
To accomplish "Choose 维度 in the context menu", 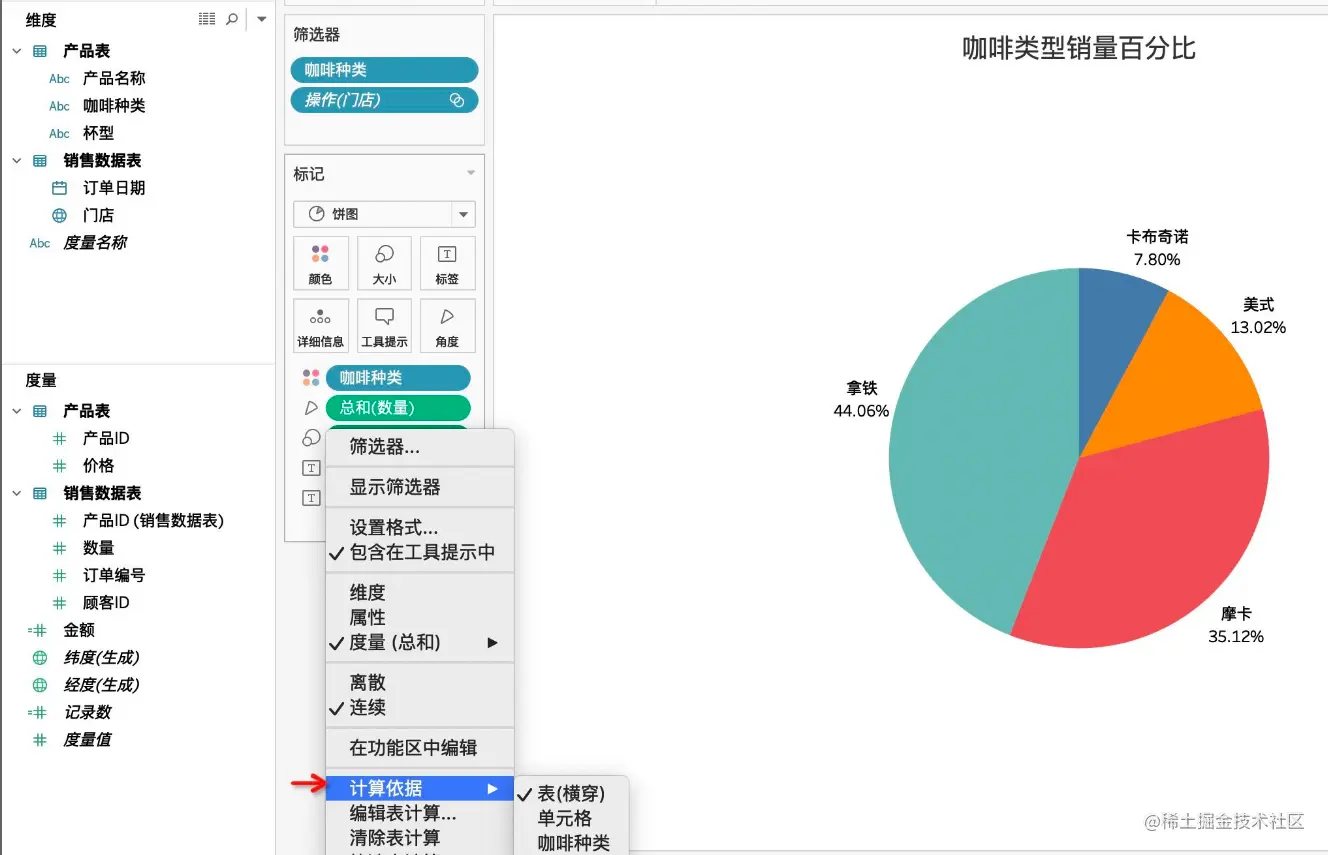I will [420, 593].
